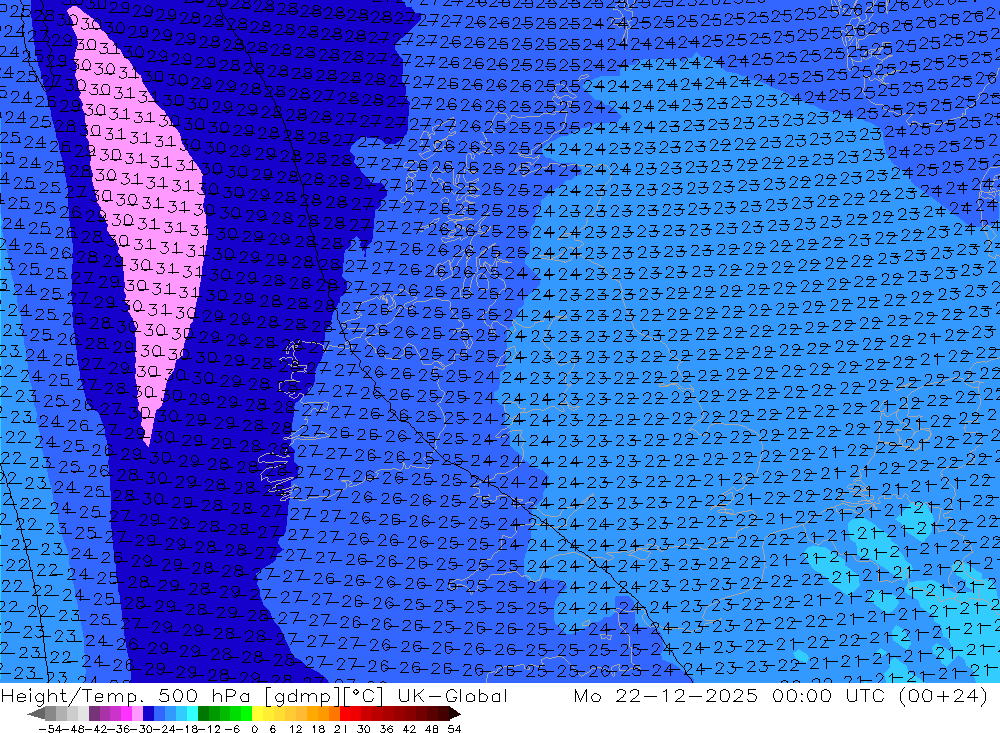Select the pink -30 legend color swatch
Screen dimensions: 1000x733
[137, 713]
